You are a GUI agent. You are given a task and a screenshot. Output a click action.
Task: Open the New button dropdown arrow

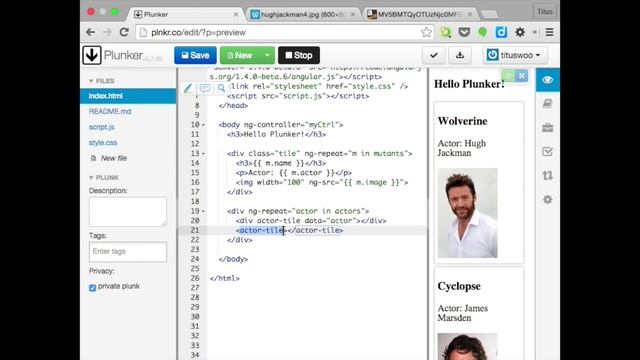coord(267,55)
